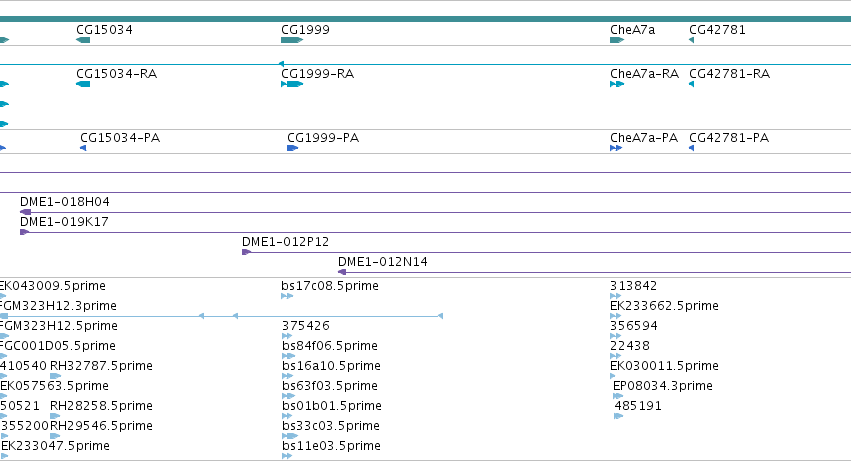Select the bs11e03.5prime EST label
Screen dimensions: 851x461
331,446
